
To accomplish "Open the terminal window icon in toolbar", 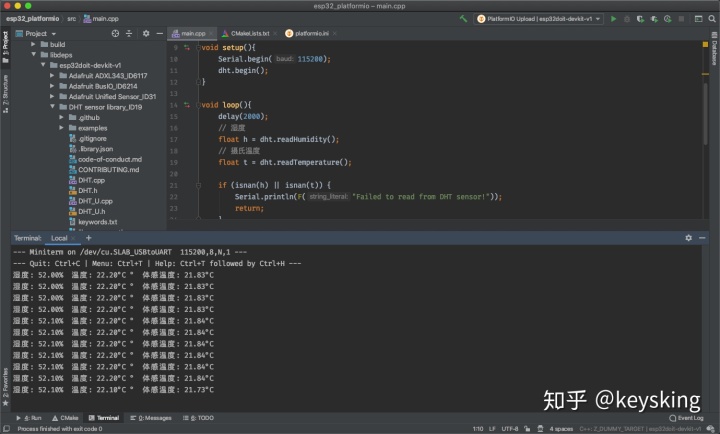I will tap(698, 19).
